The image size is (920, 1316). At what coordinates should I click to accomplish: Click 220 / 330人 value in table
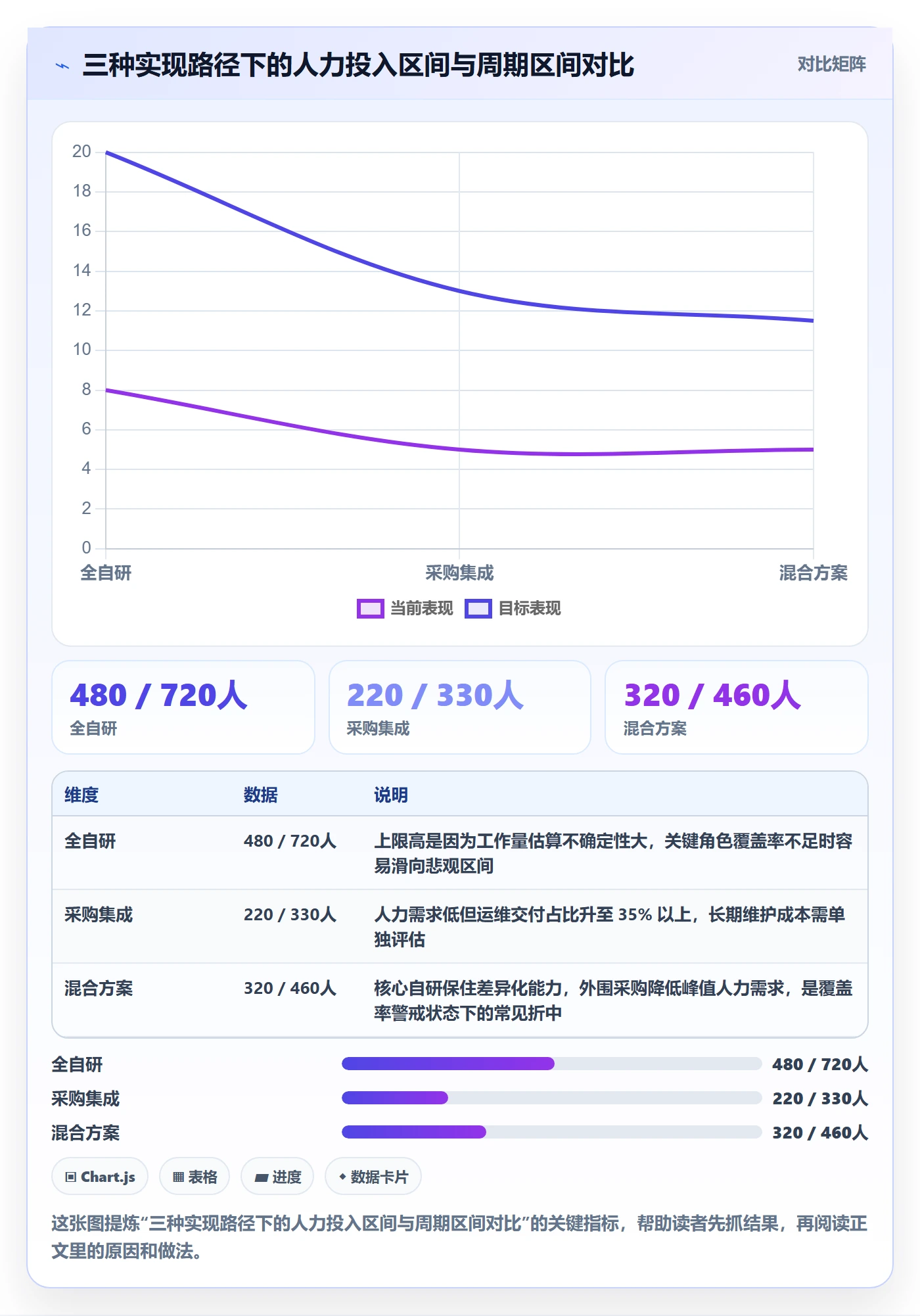[290, 914]
